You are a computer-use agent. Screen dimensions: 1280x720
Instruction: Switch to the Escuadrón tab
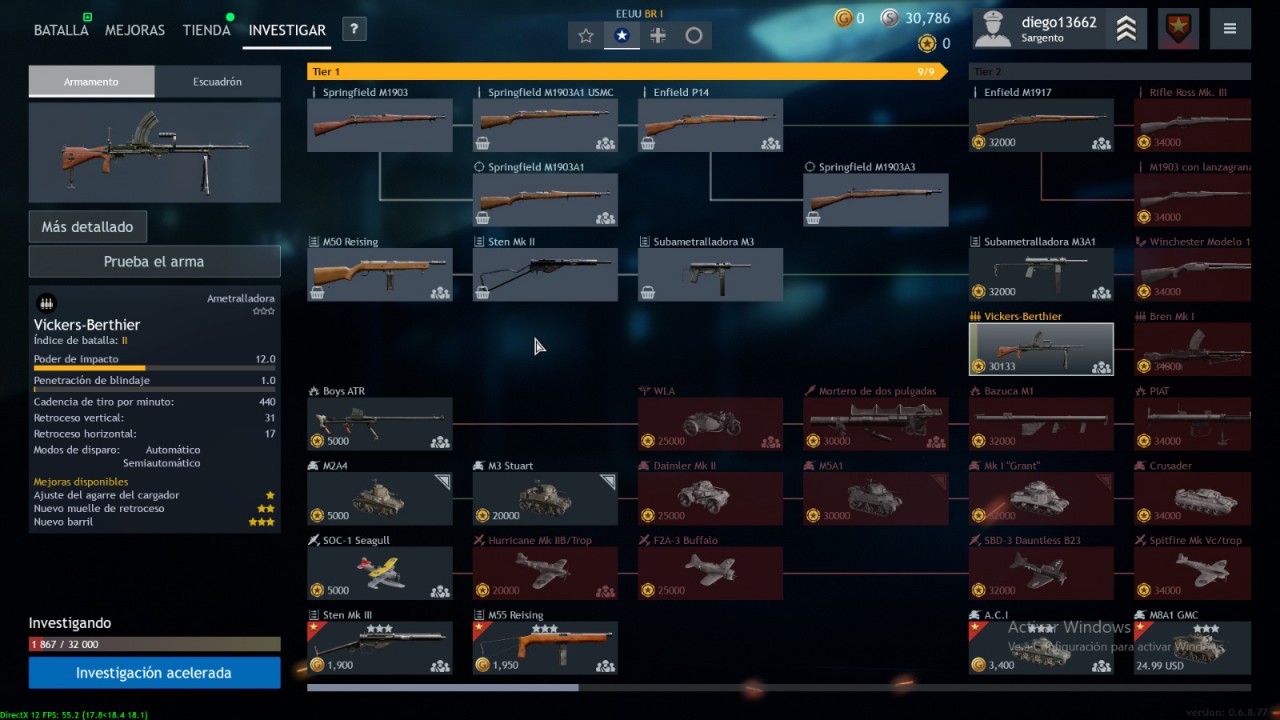(217, 82)
